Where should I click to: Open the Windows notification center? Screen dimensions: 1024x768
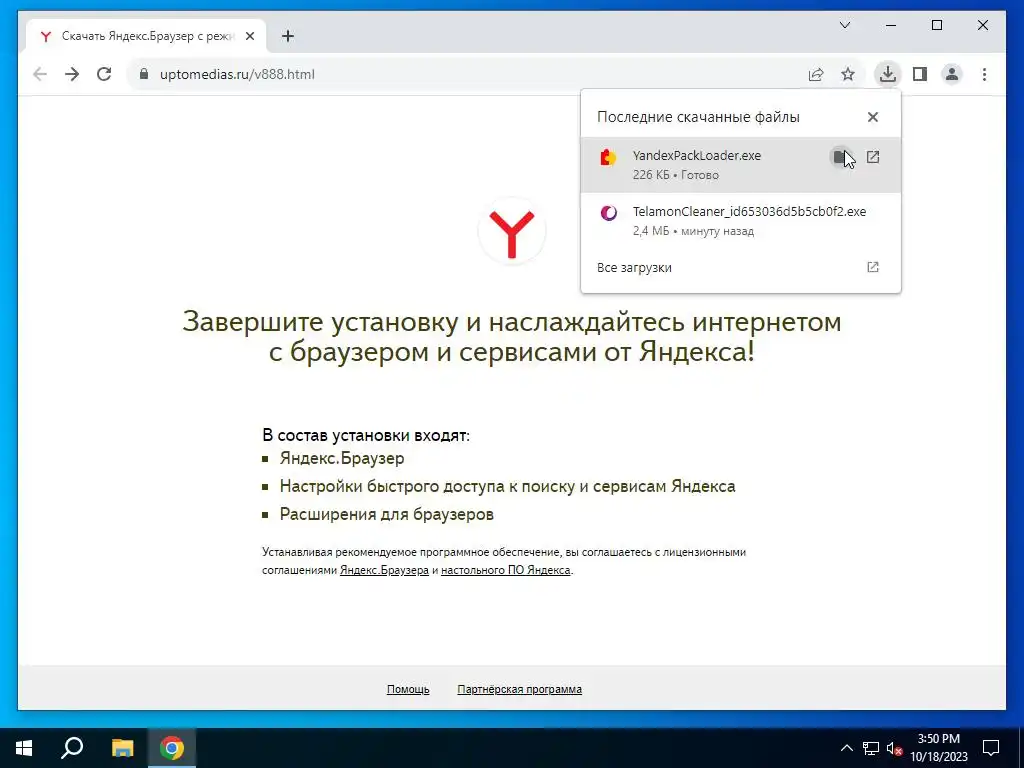click(x=991, y=748)
